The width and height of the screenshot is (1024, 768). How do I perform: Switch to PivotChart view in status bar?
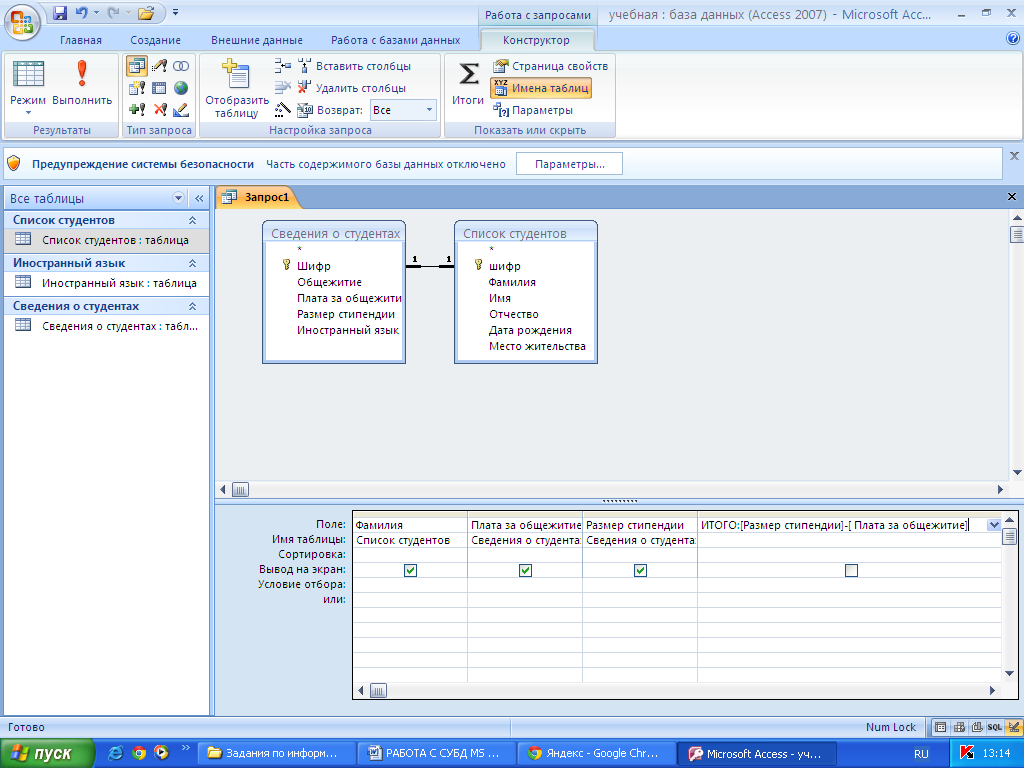(x=976, y=727)
